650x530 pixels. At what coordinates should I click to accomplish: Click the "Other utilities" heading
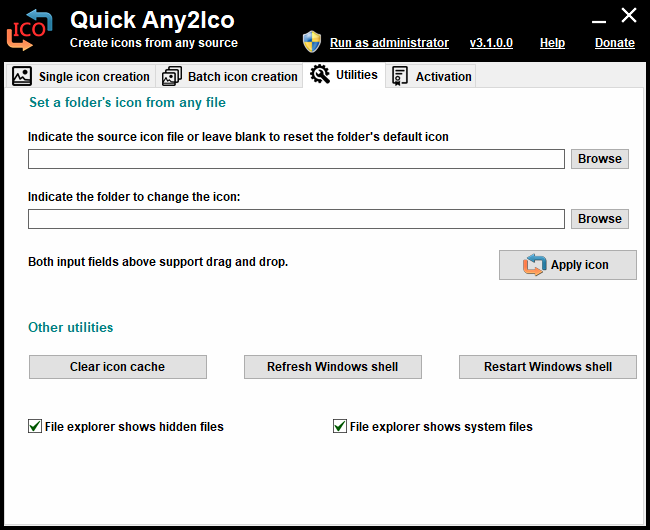(70, 327)
